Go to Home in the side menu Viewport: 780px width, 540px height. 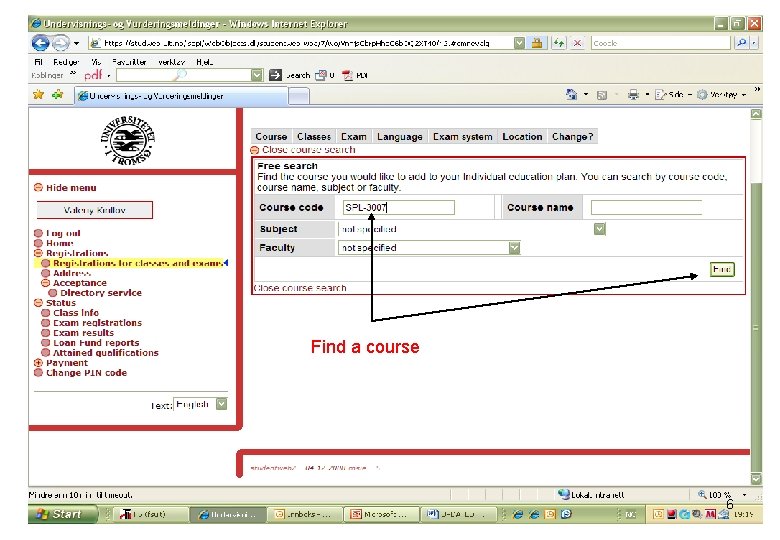[59, 243]
